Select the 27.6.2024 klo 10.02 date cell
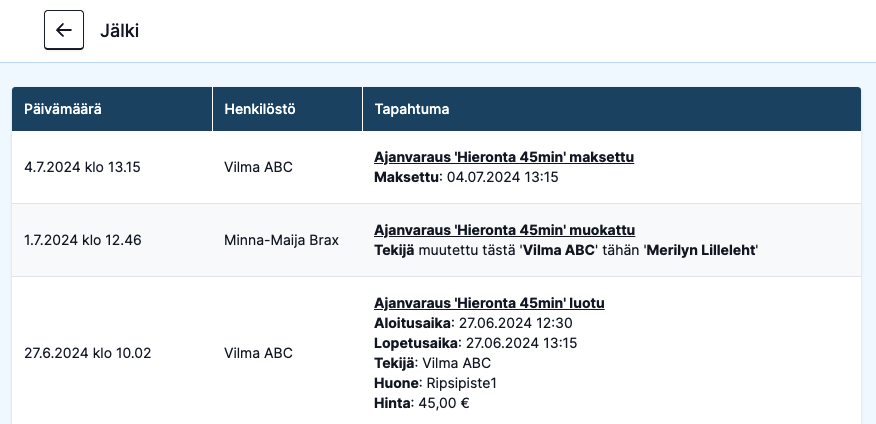876x424 pixels. tap(88, 353)
